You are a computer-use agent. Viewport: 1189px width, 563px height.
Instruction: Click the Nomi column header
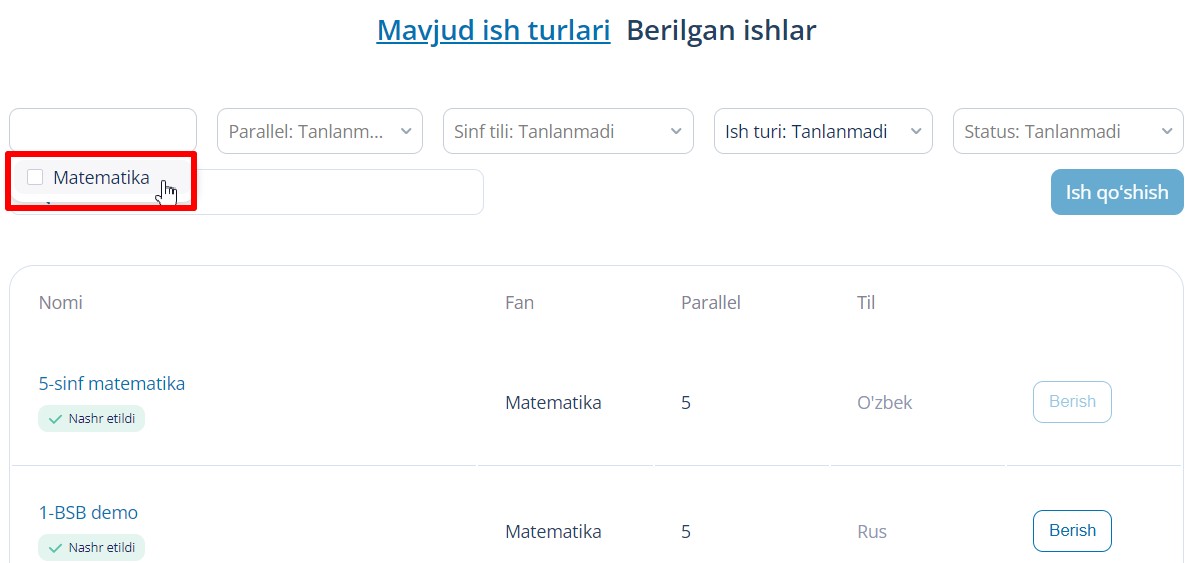click(x=61, y=302)
